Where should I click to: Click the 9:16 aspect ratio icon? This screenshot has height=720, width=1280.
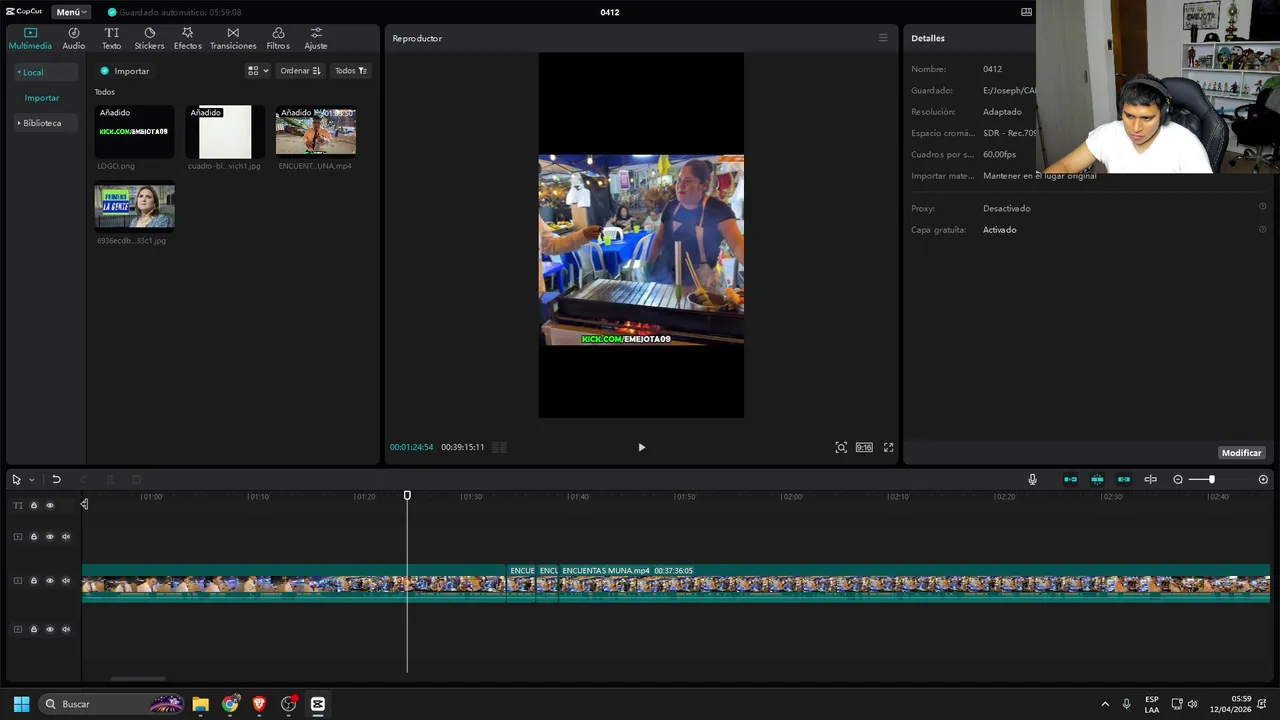tap(864, 447)
